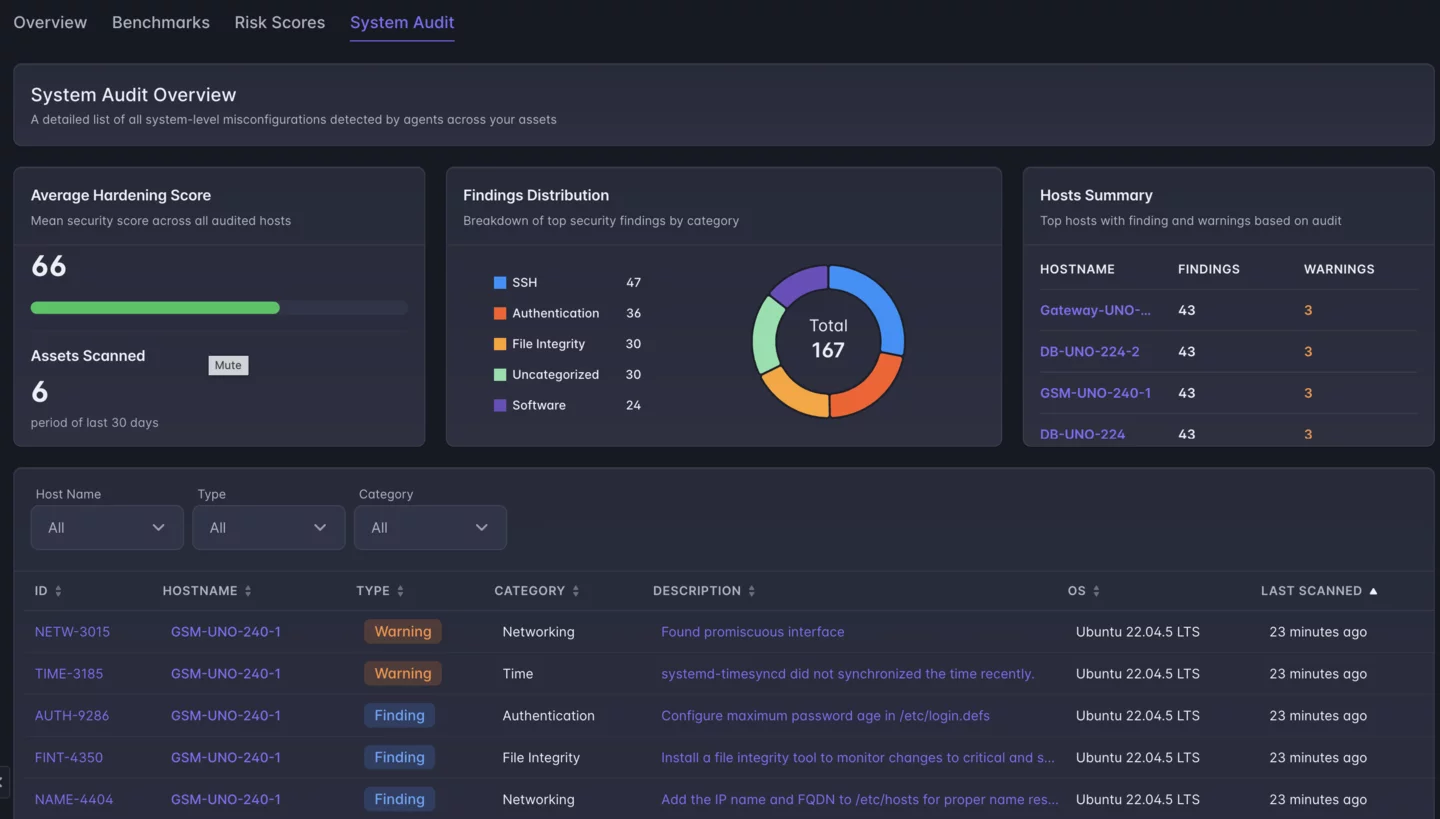Open 'Add the IP name and FQDN' description

pyautogui.click(x=860, y=800)
